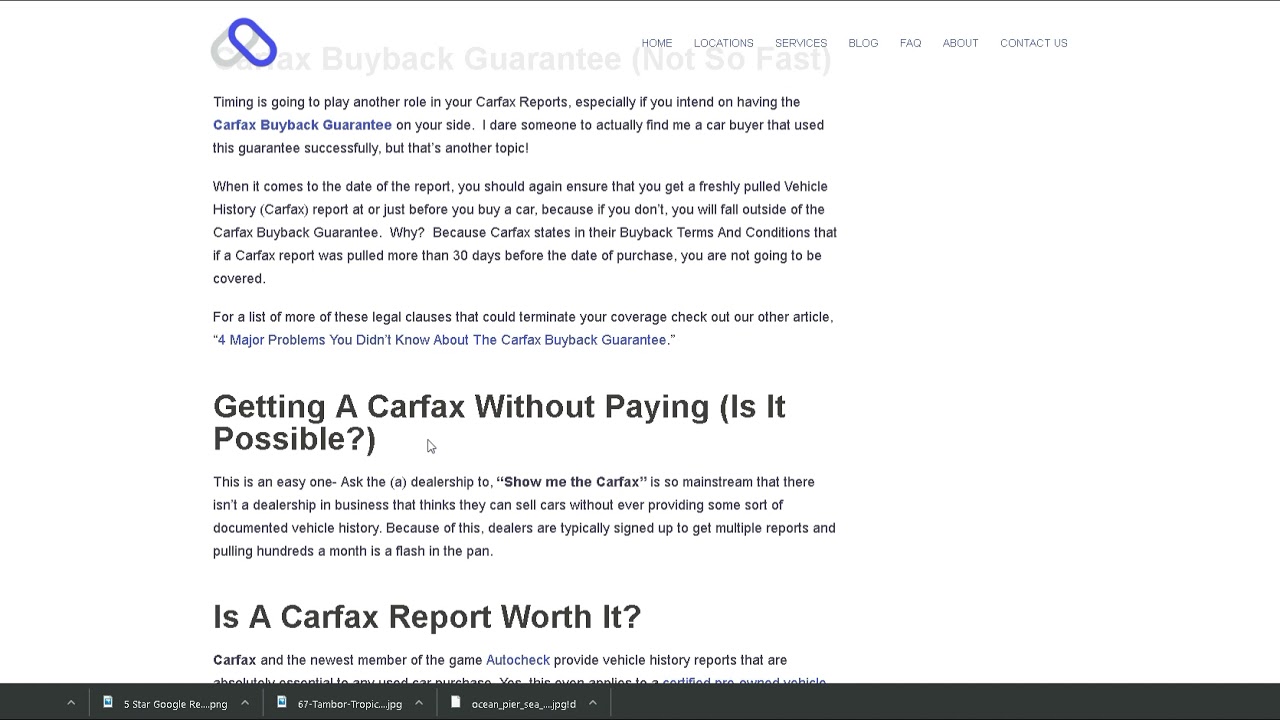Click the bold 'Carfax' word in last paragraph

[234, 660]
